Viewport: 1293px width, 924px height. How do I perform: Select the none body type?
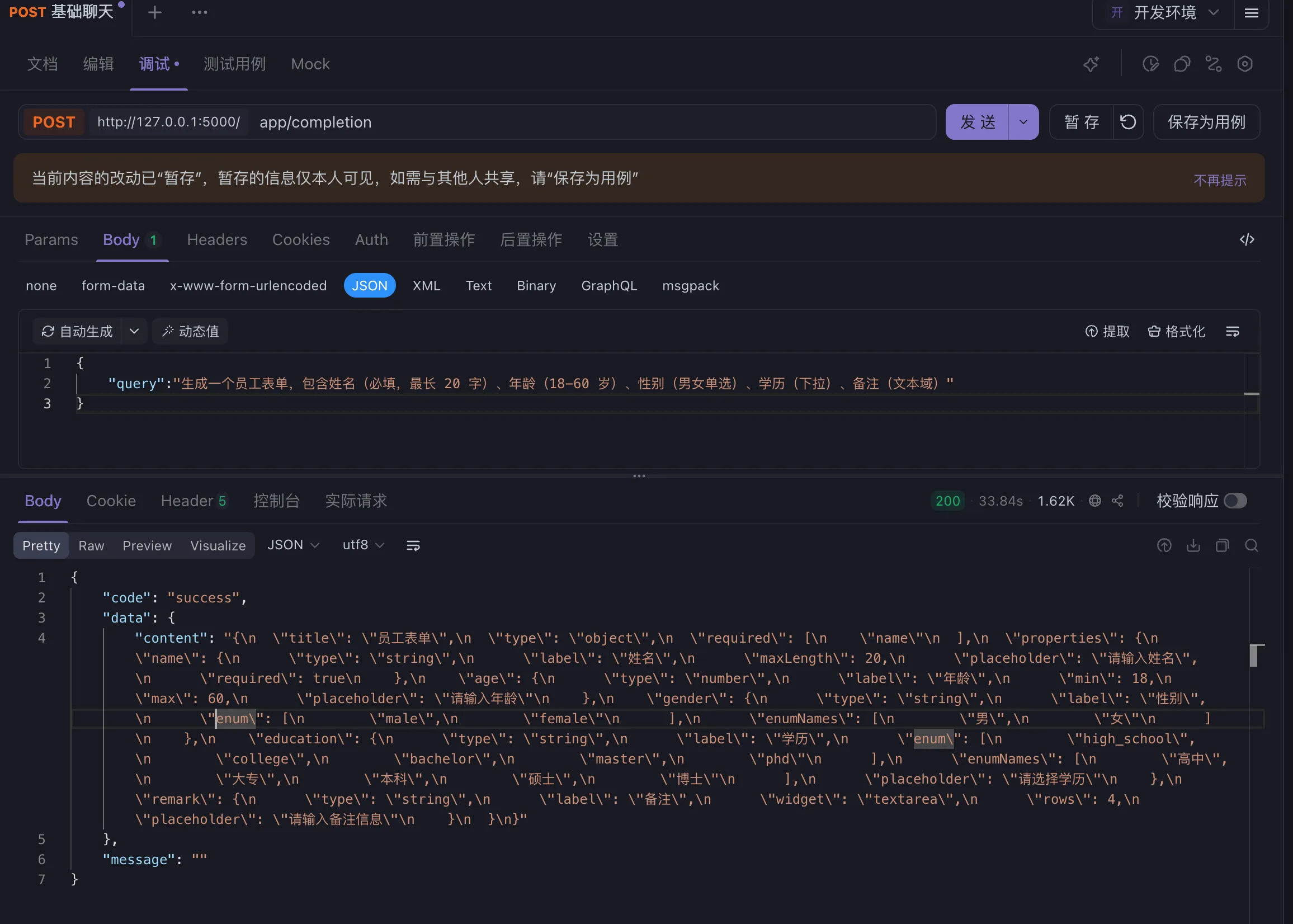(x=41, y=286)
